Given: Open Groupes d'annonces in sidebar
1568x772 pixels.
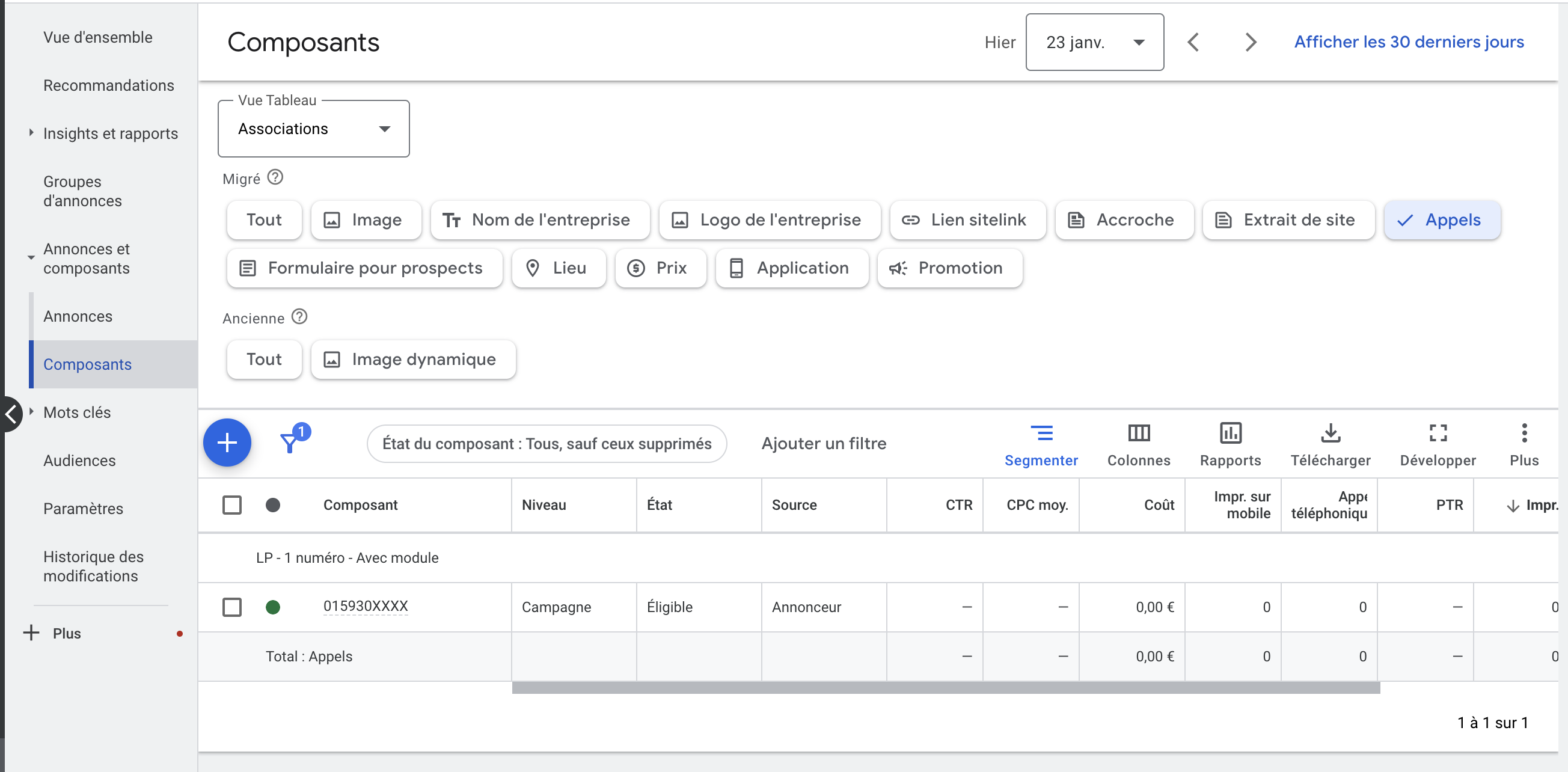Looking at the screenshot, I should (82, 191).
